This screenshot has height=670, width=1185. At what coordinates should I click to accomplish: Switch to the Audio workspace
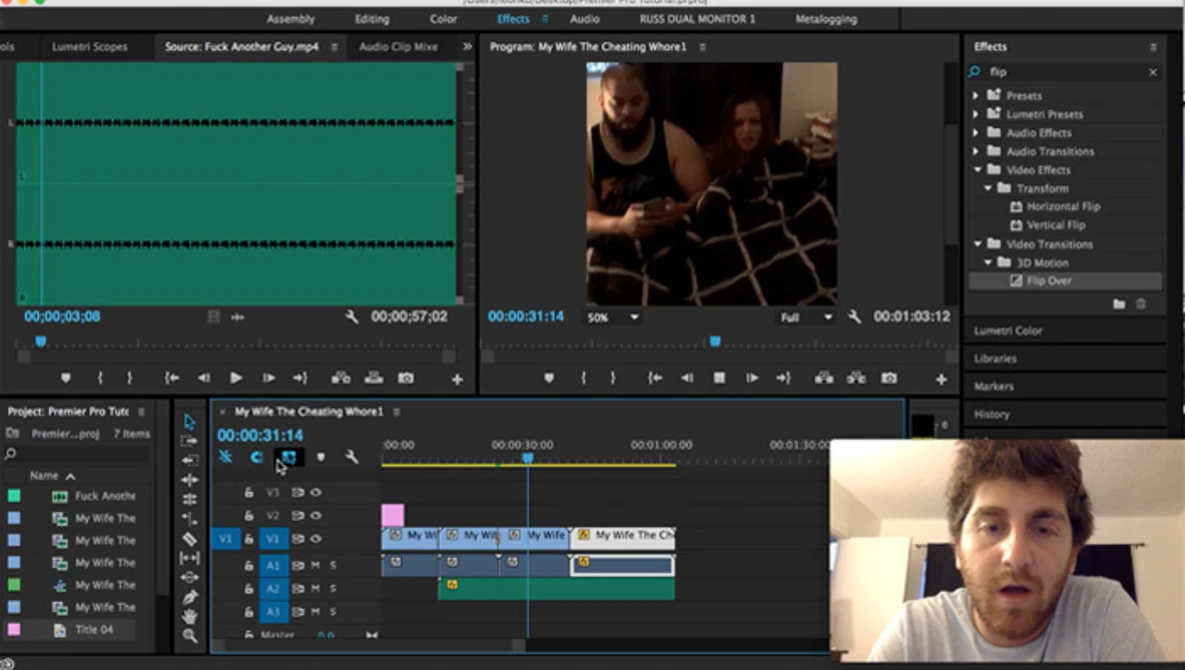tap(585, 19)
